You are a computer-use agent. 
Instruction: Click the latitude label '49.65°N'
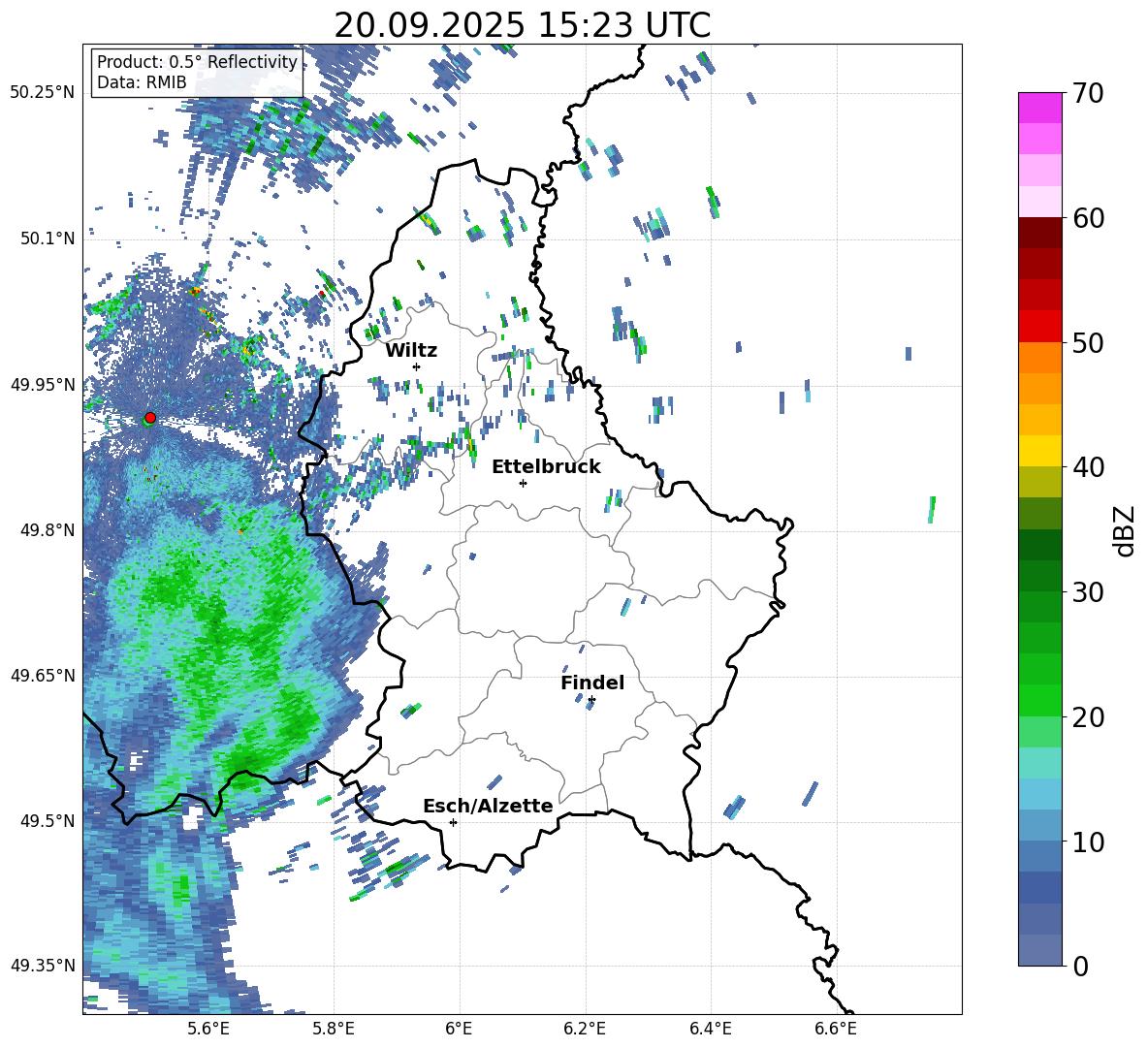click(43, 675)
